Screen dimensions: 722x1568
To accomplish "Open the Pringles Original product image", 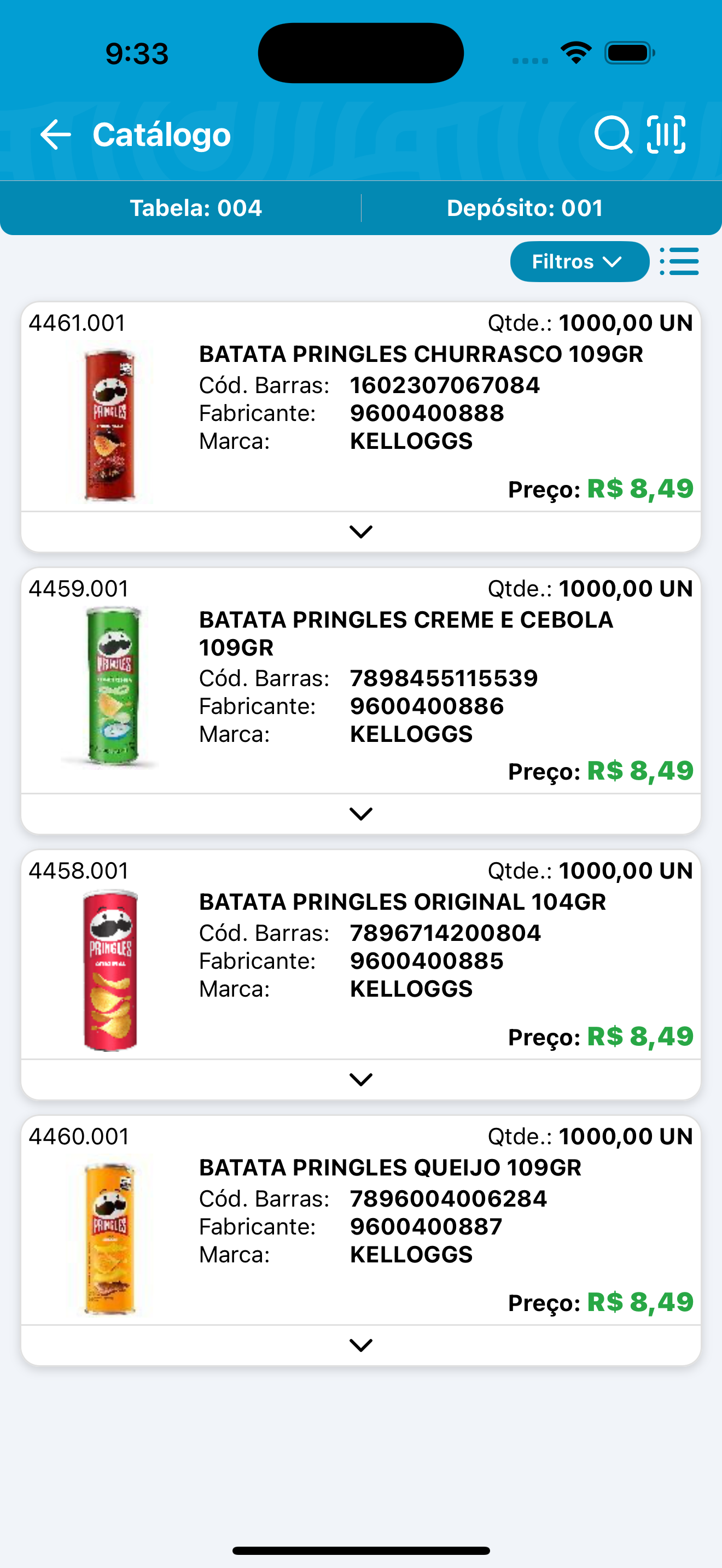I will tap(110, 971).
